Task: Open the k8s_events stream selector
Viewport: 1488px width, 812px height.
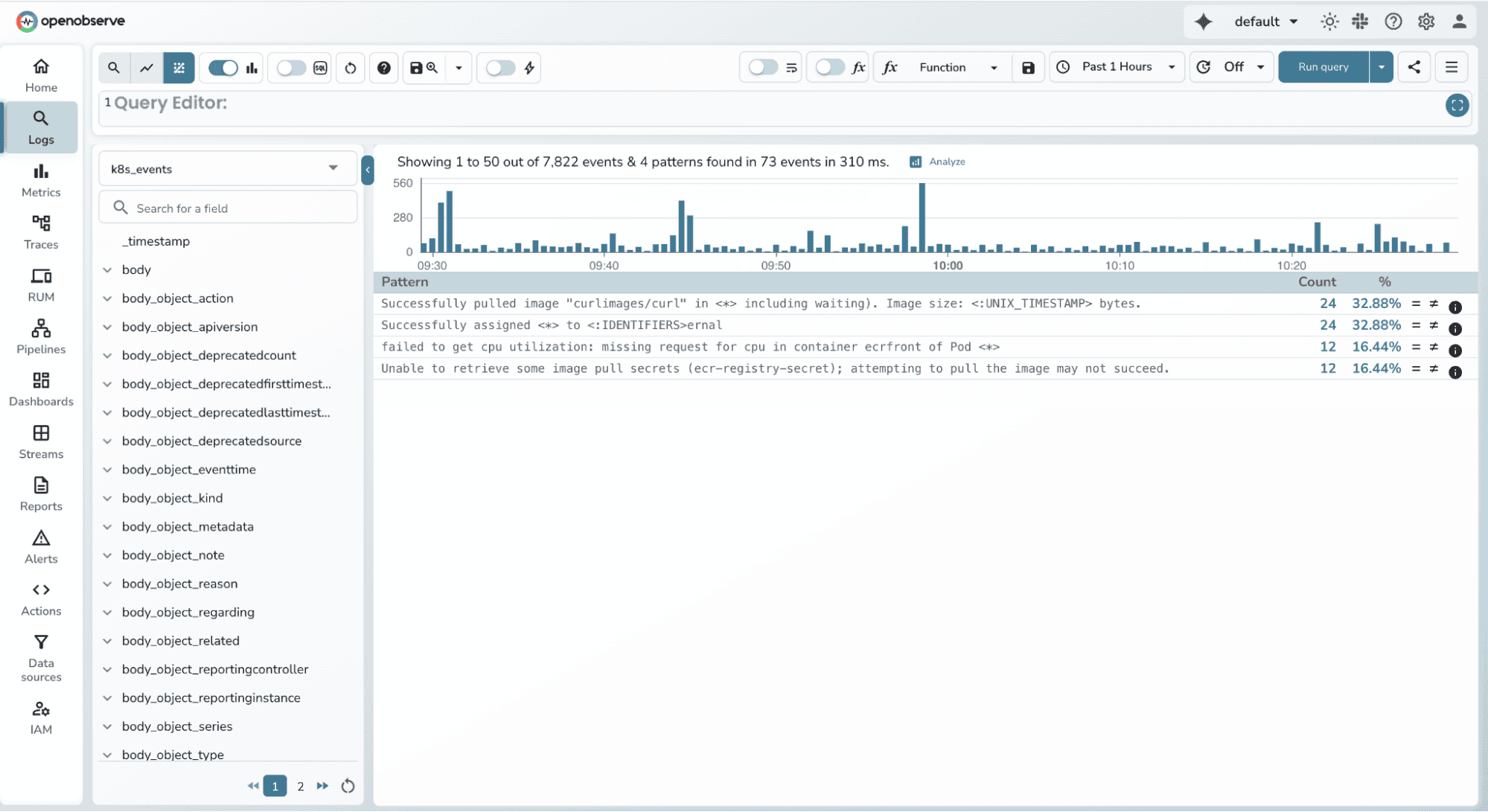Action: (x=227, y=168)
